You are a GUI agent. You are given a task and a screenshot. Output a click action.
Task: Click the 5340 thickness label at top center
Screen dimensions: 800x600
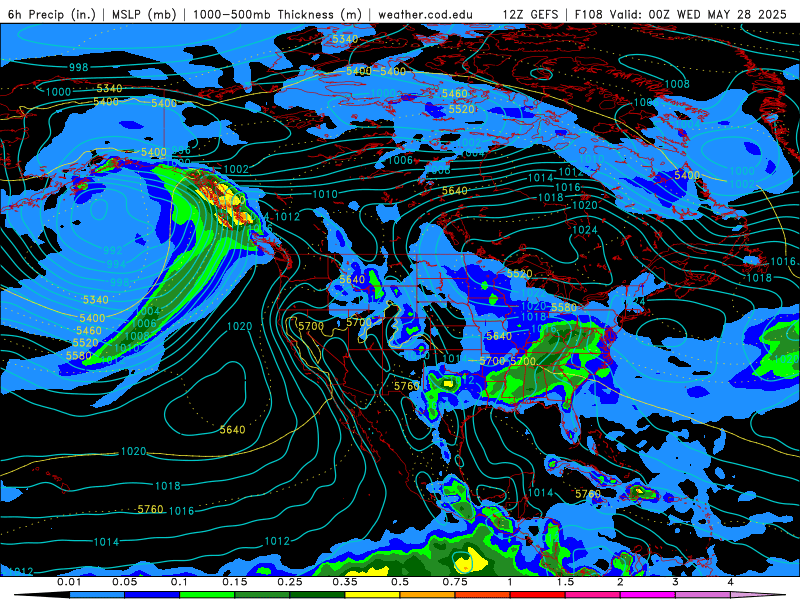point(345,39)
